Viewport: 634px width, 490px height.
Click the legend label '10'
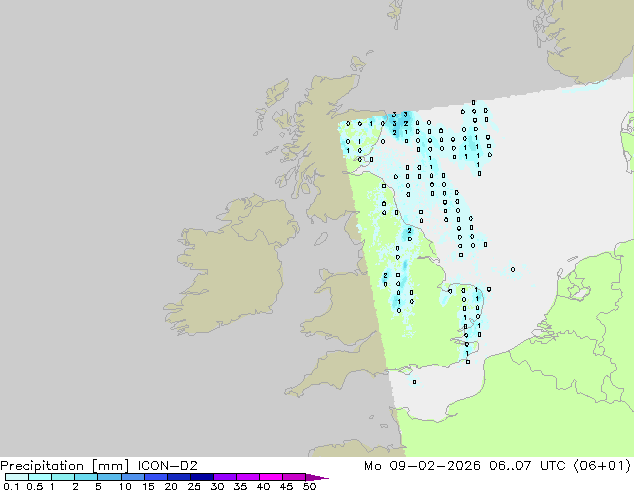point(125,486)
